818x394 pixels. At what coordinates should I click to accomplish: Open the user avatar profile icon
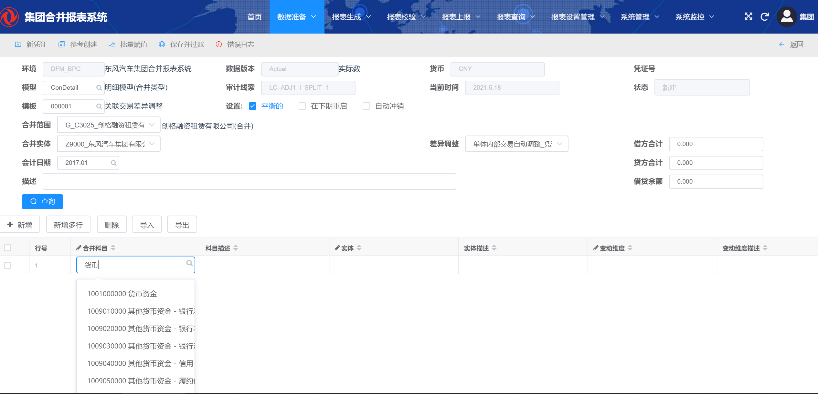pos(787,17)
